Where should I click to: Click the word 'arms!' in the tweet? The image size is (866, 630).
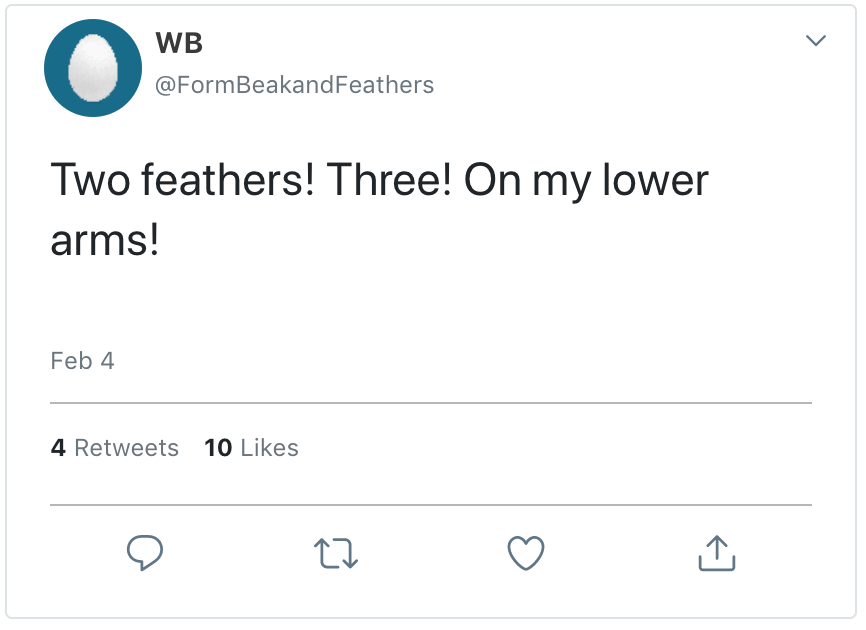point(105,241)
